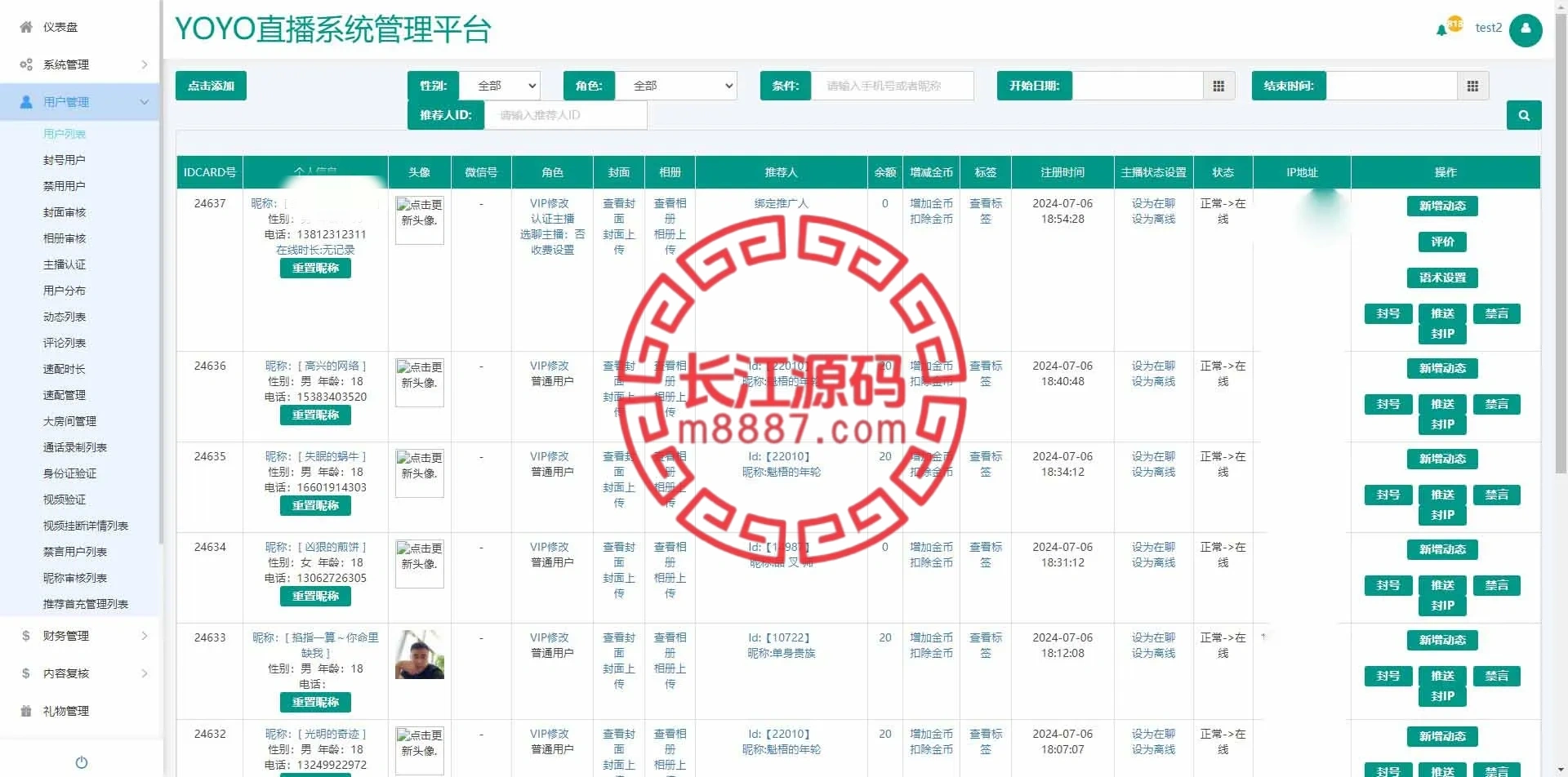Click 重置昵称 for user 24637
The width and height of the screenshot is (1568, 777).
pos(315,269)
